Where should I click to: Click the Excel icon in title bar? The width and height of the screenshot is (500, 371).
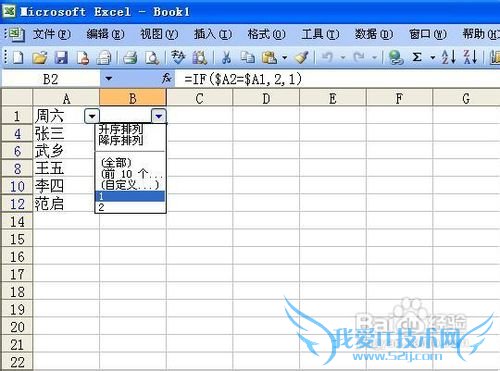9,11
